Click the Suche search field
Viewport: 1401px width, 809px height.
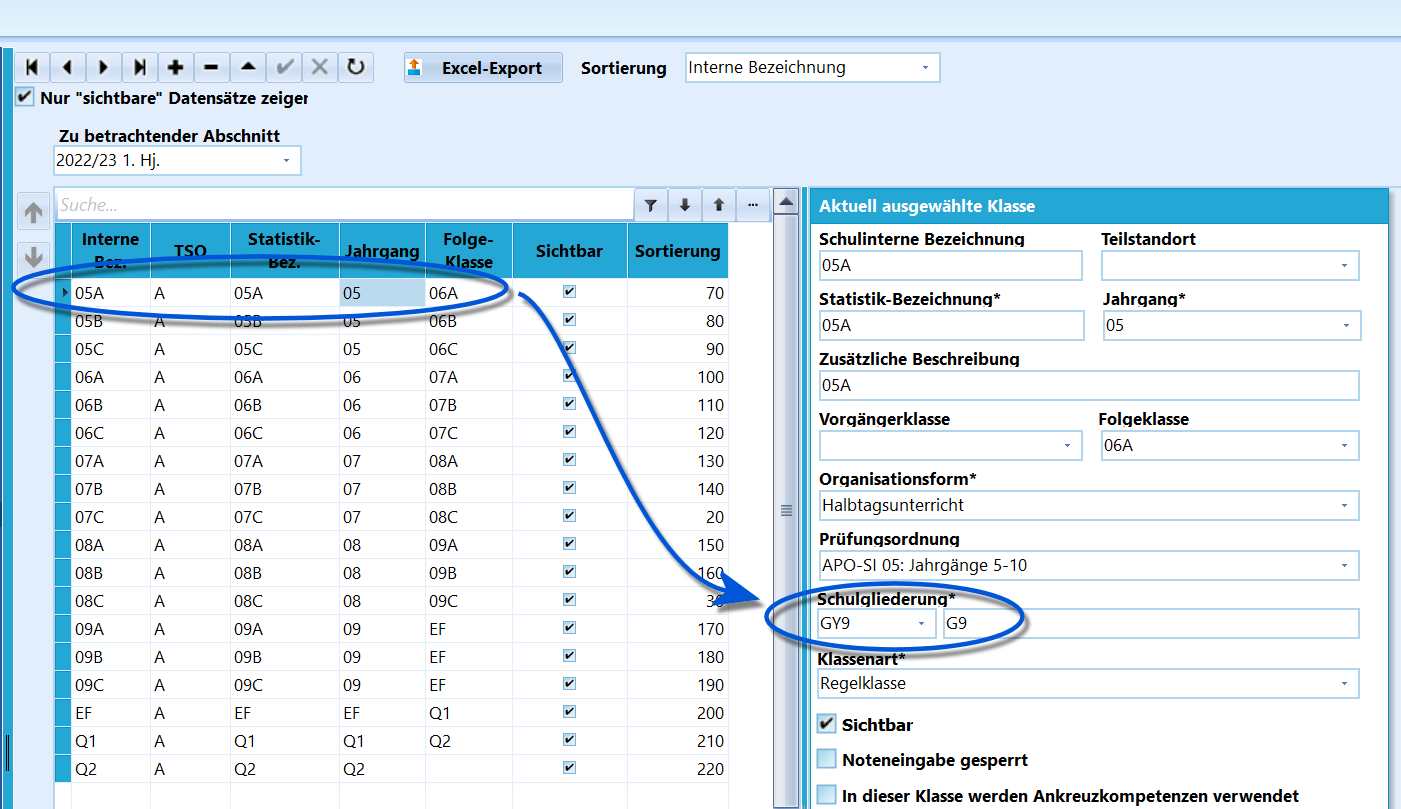(x=345, y=205)
